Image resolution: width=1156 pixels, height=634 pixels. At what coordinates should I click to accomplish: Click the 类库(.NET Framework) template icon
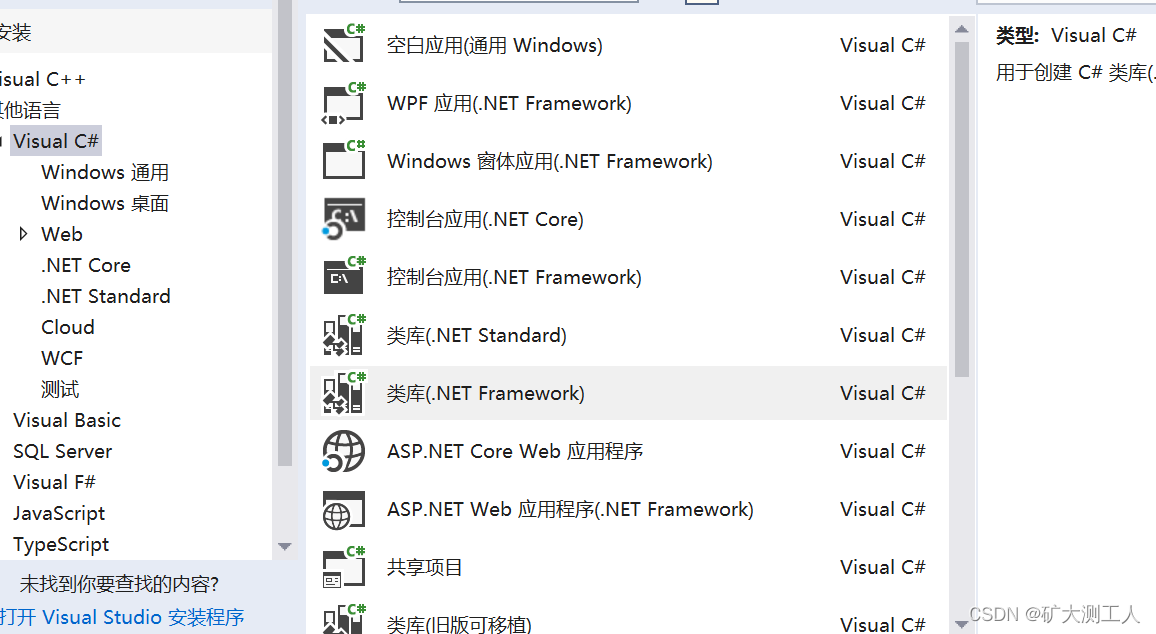pyautogui.click(x=344, y=393)
